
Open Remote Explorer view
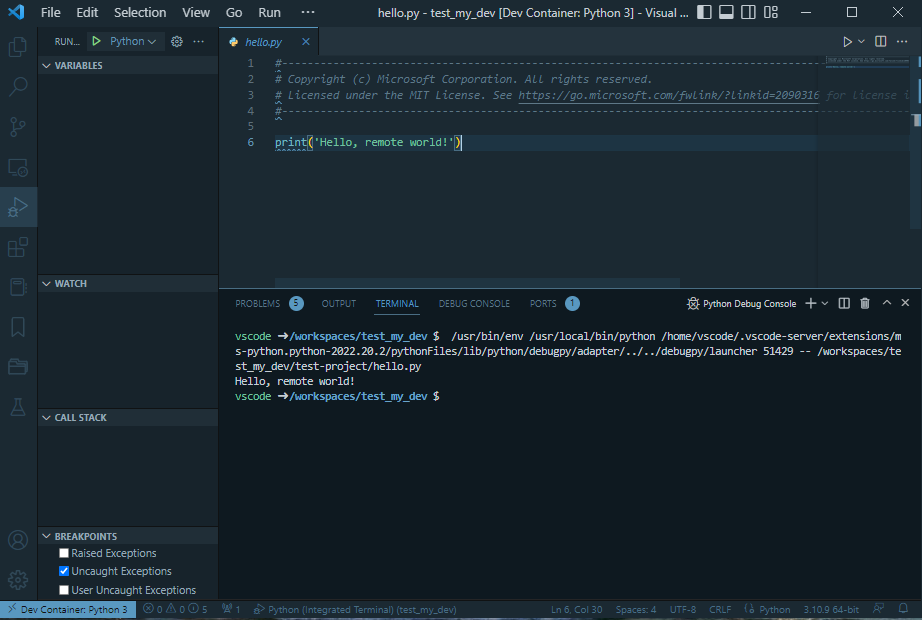click(x=18, y=167)
